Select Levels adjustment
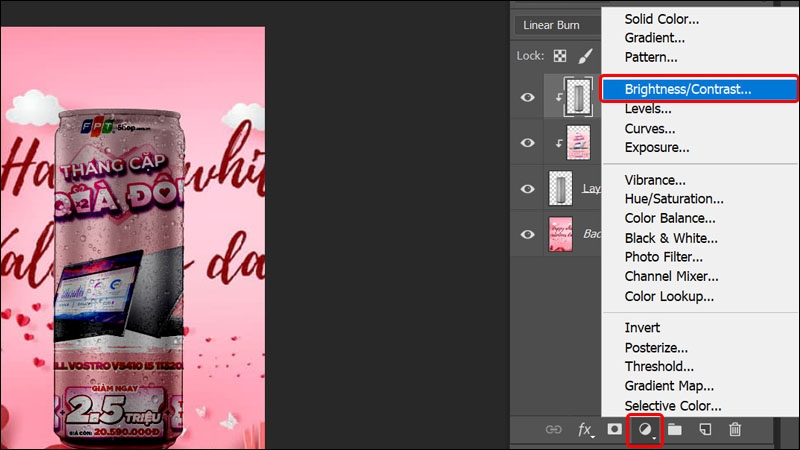Viewport: 800px width, 450px height. 648,109
